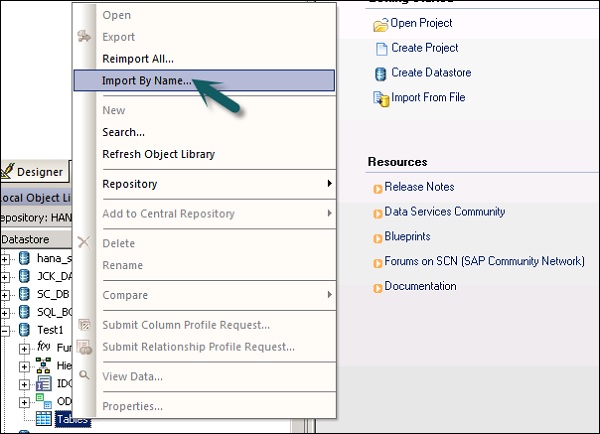Expand the JCK datastore tree node
Screen dimensions: 600x434
point(6,278)
